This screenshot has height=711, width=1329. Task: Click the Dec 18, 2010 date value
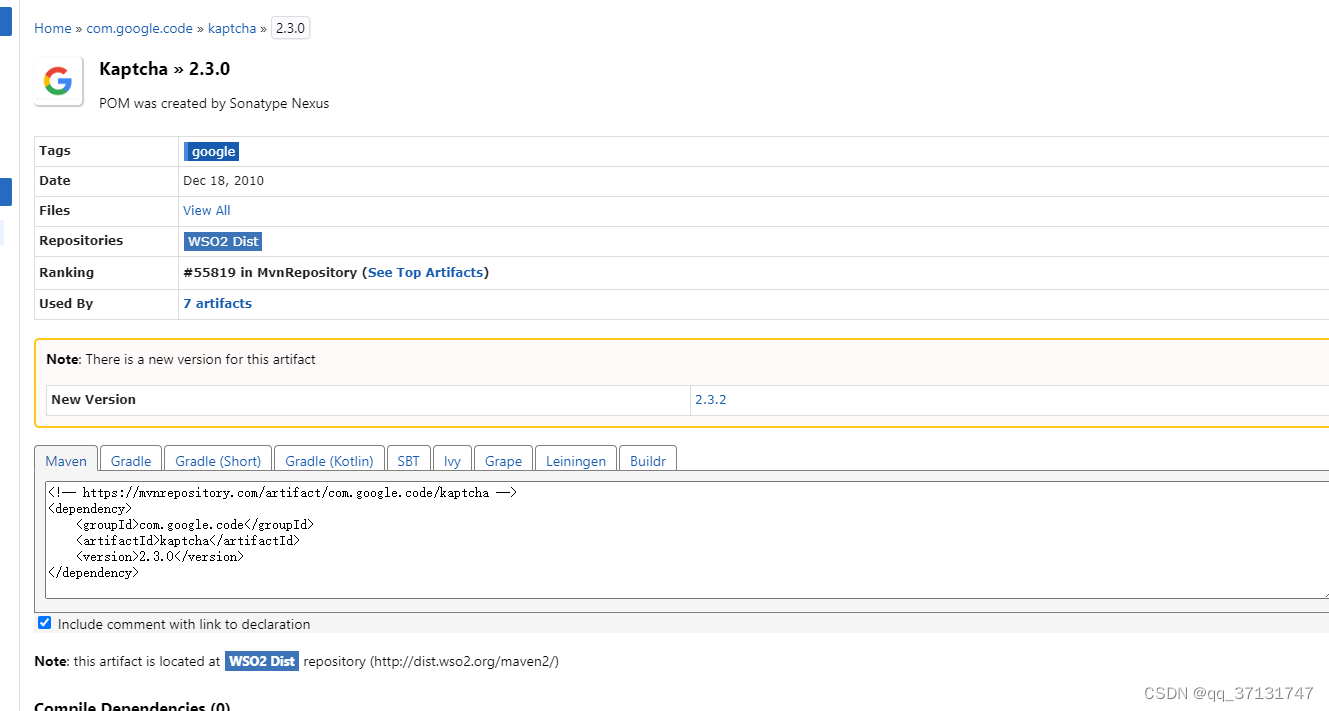point(223,181)
